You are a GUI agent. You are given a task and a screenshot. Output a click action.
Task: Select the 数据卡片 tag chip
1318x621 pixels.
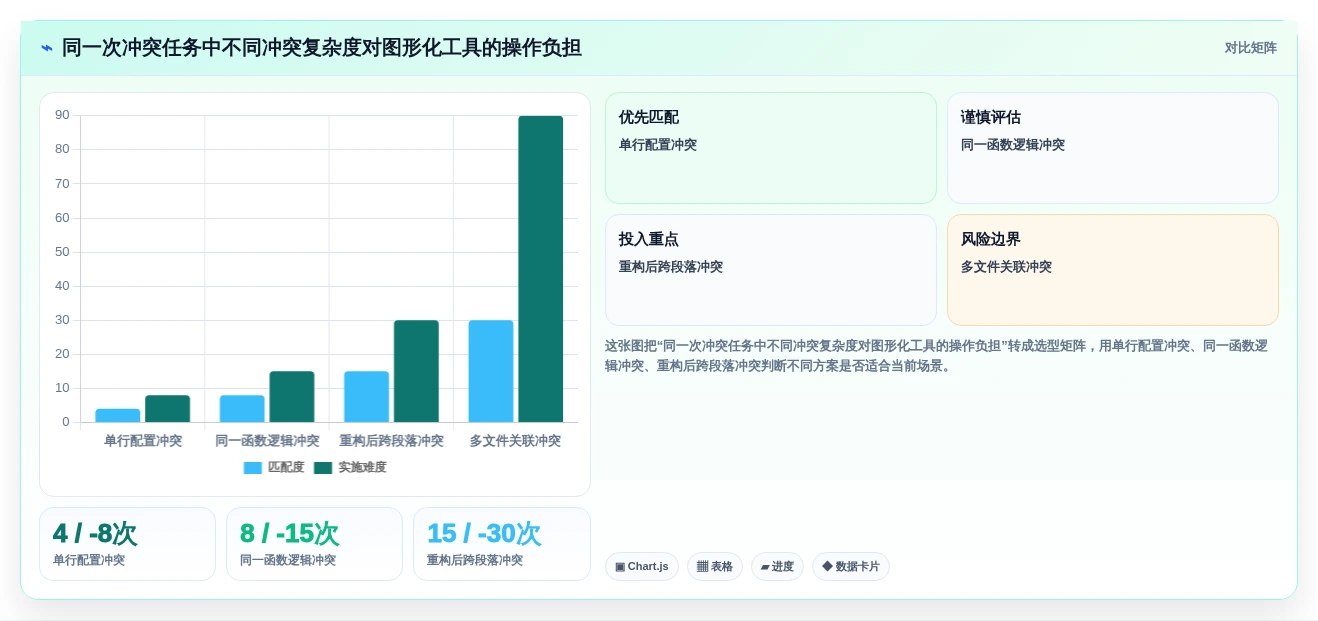click(851, 567)
